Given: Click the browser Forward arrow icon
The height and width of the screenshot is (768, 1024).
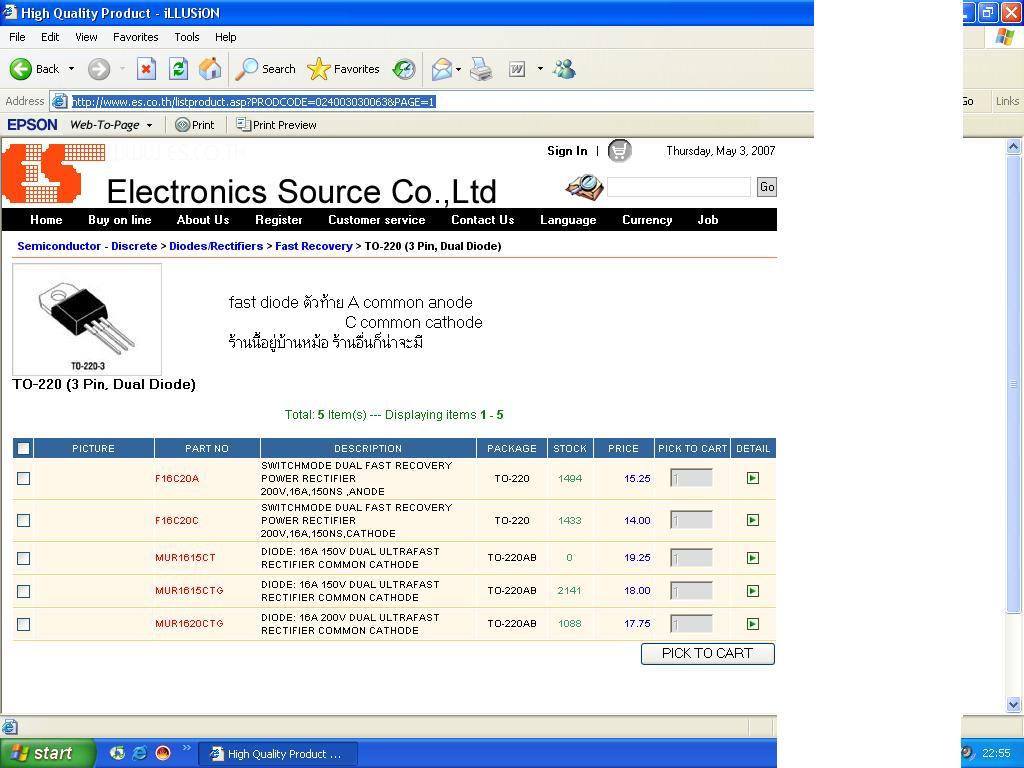Looking at the screenshot, I should click(99, 69).
